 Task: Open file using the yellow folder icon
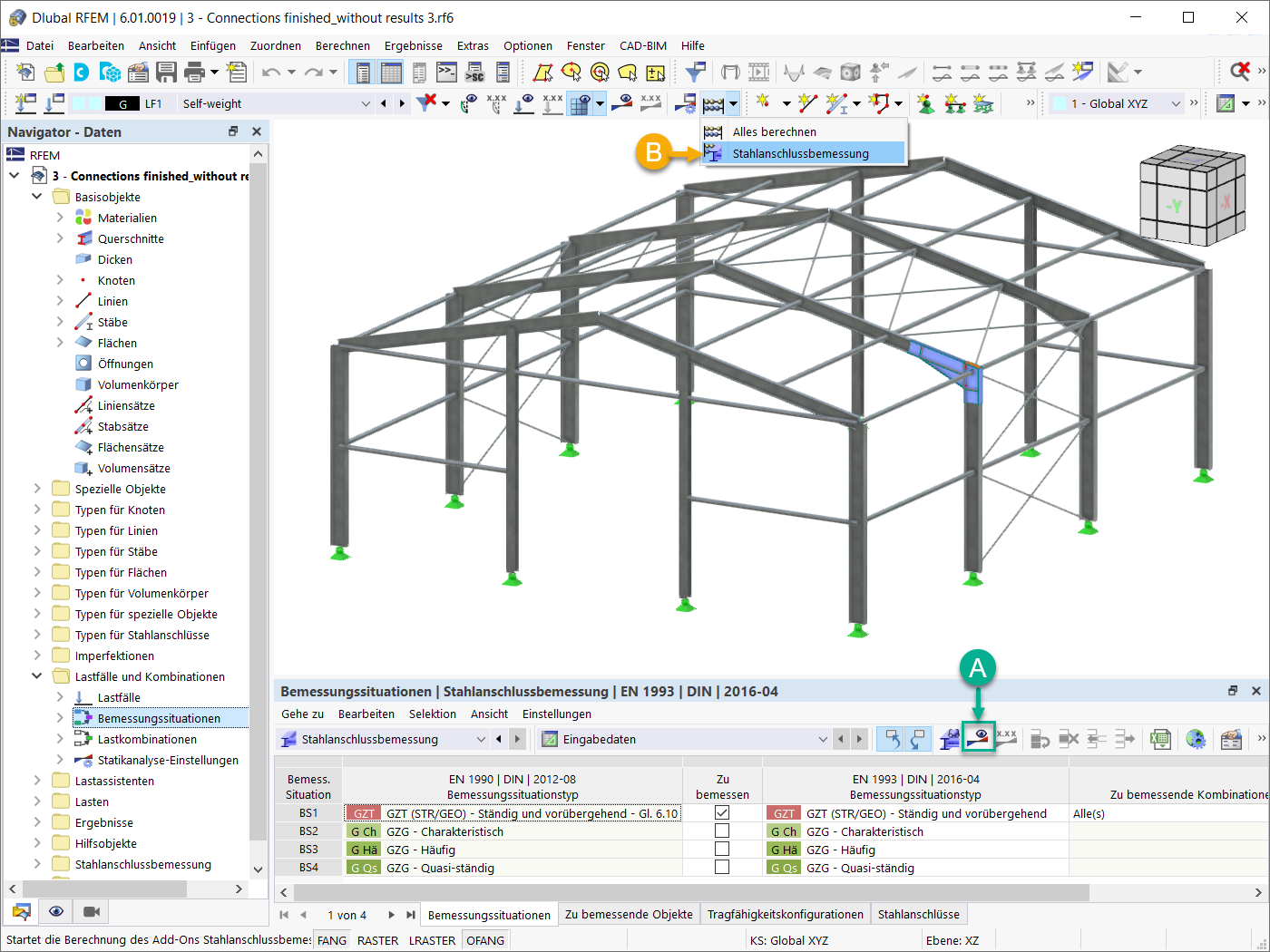pyautogui.click(x=54, y=73)
